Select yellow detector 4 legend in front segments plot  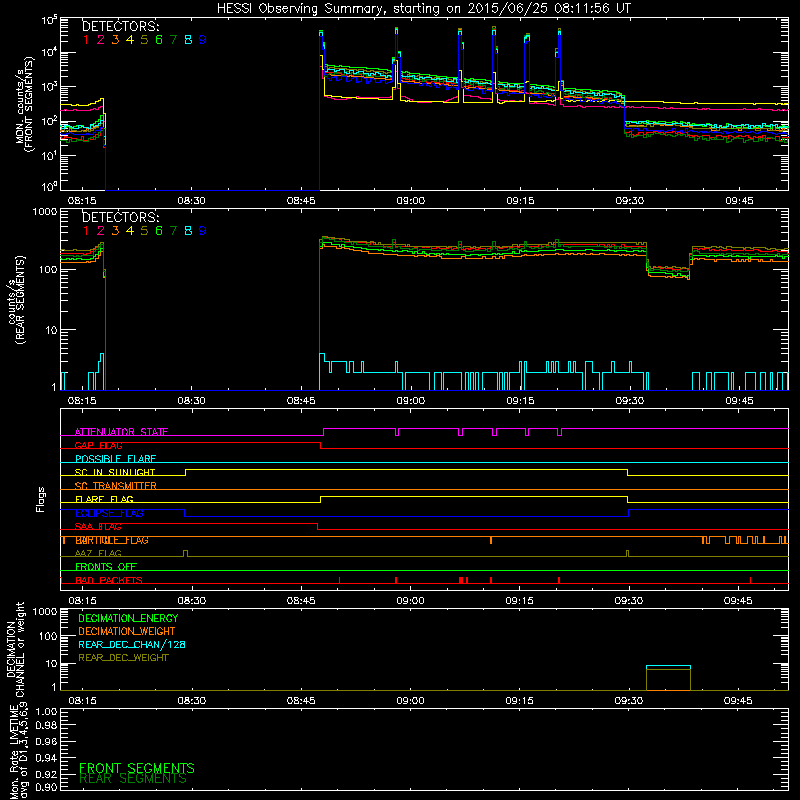(x=130, y=40)
